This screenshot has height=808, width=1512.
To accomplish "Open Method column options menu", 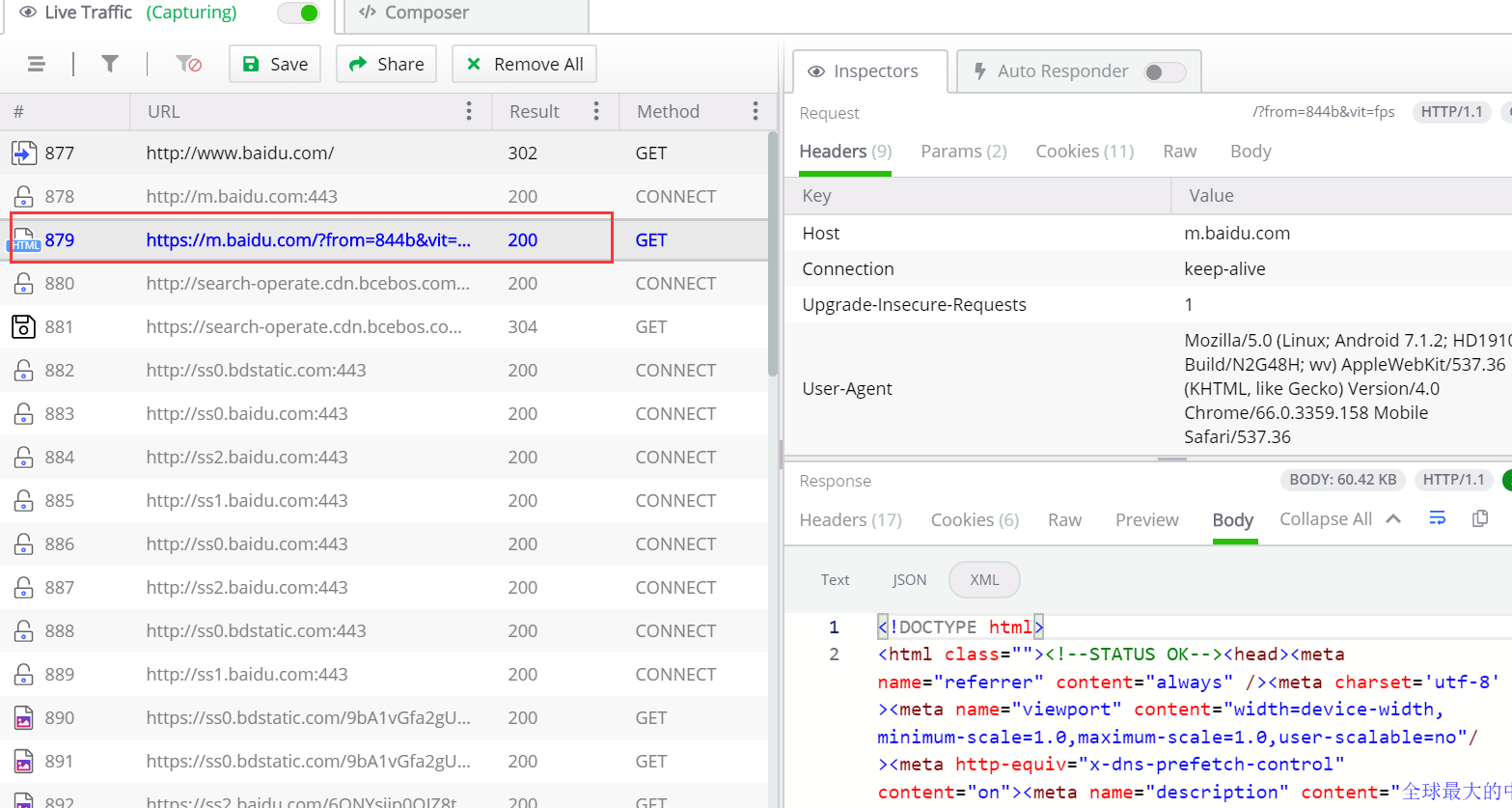I will click(x=756, y=111).
